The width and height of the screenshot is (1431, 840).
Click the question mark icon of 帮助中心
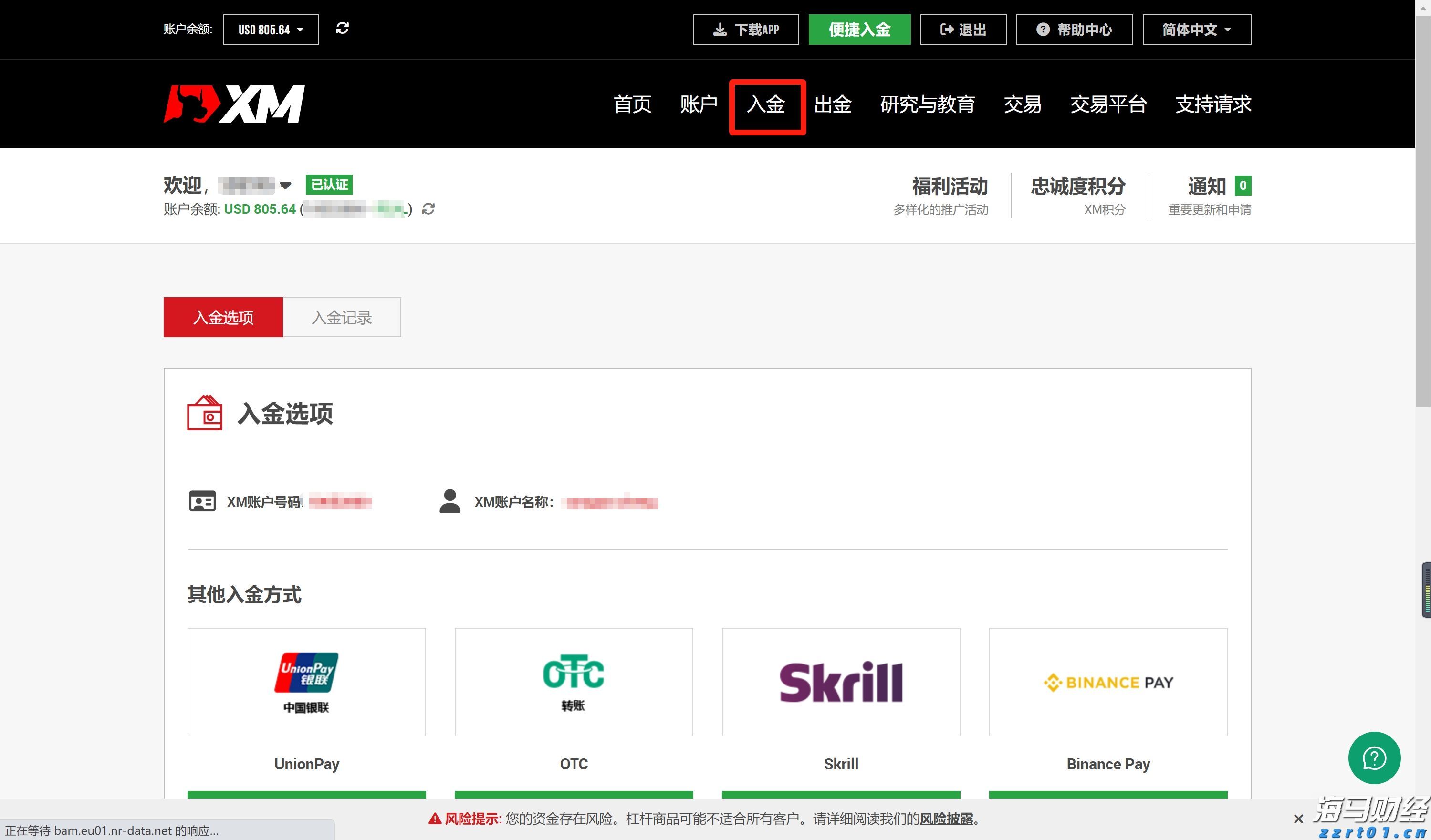click(1044, 30)
